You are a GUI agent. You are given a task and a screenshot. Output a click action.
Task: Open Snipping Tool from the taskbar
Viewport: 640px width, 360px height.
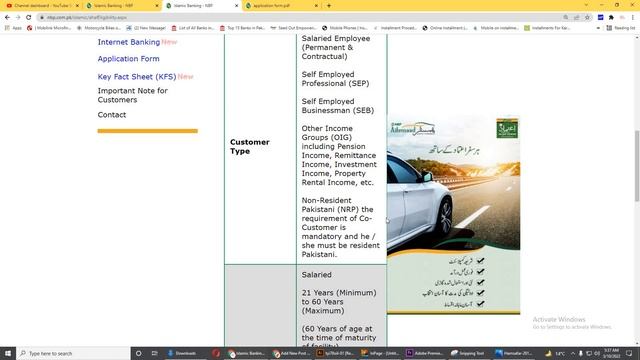[468, 353]
